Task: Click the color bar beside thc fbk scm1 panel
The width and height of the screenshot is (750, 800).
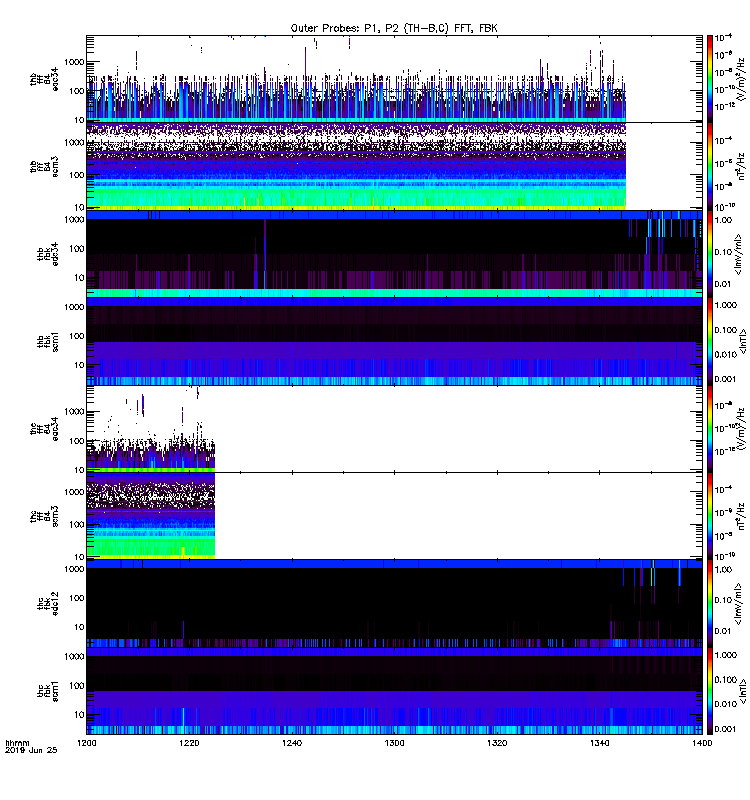Action: tap(710, 691)
